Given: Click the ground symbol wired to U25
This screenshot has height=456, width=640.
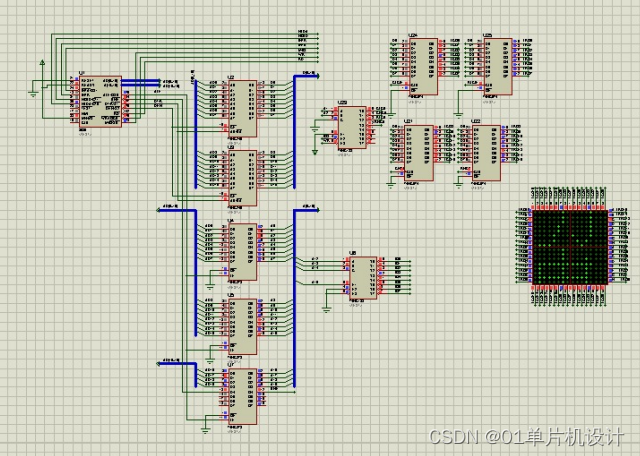Looking at the screenshot, I should point(459,115).
